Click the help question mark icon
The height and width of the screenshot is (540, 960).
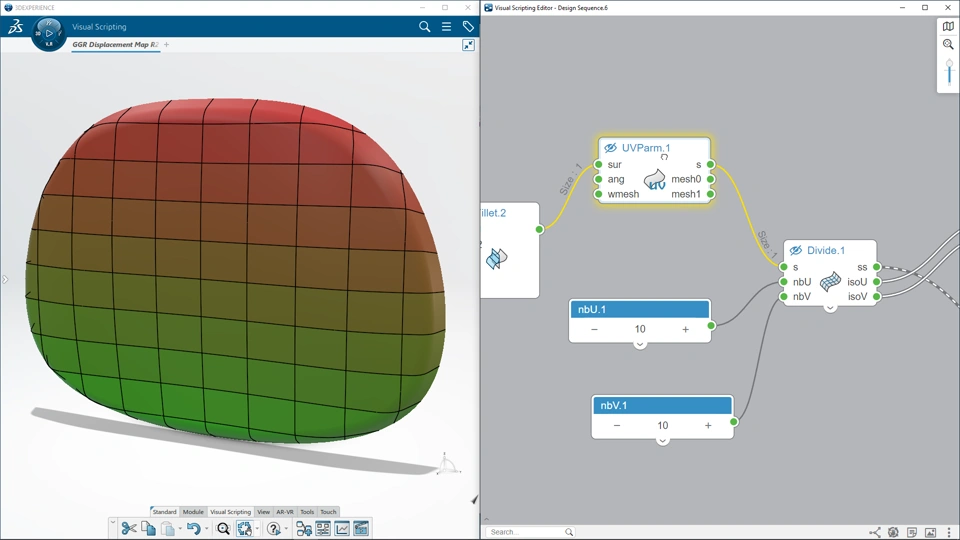coord(274,528)
